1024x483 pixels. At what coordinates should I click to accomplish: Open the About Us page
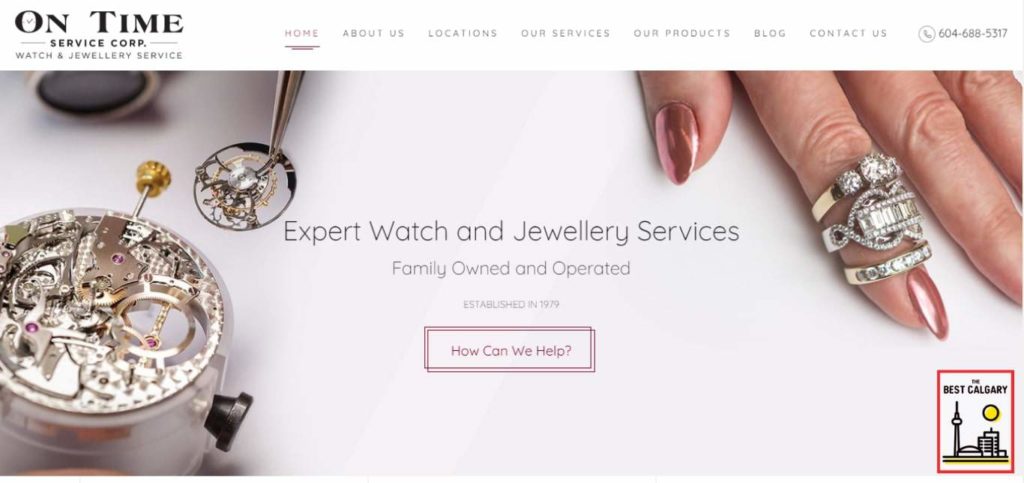click(x=374, y=33)
